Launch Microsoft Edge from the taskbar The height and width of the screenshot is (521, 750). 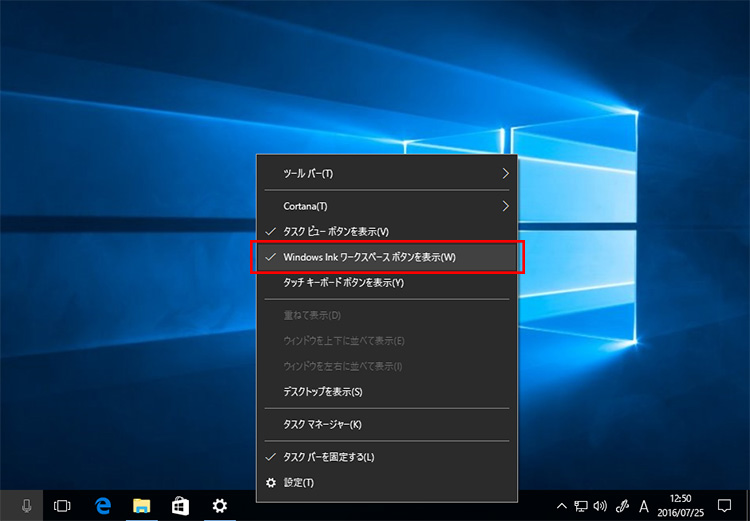click(x=101, y=506)
